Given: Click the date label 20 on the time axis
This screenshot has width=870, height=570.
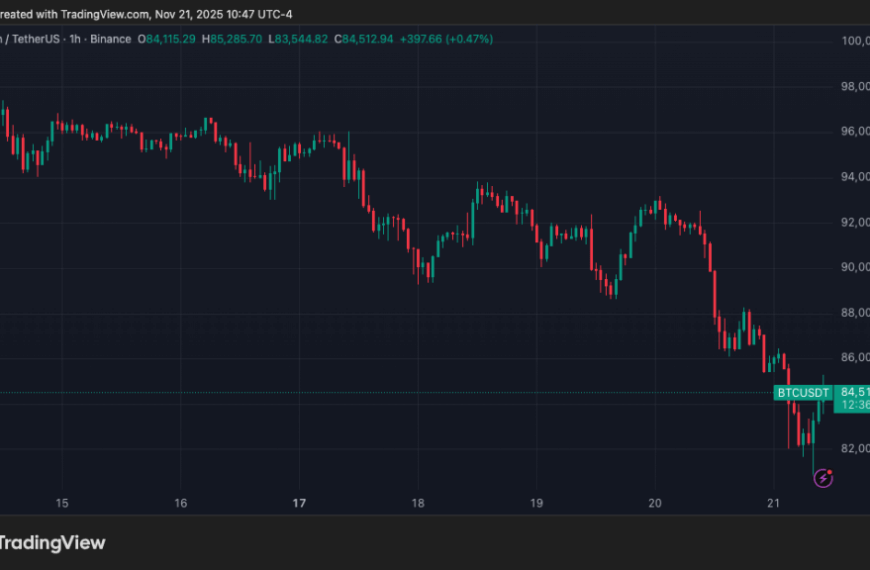Looking at the screenshot, I should 655,503.
